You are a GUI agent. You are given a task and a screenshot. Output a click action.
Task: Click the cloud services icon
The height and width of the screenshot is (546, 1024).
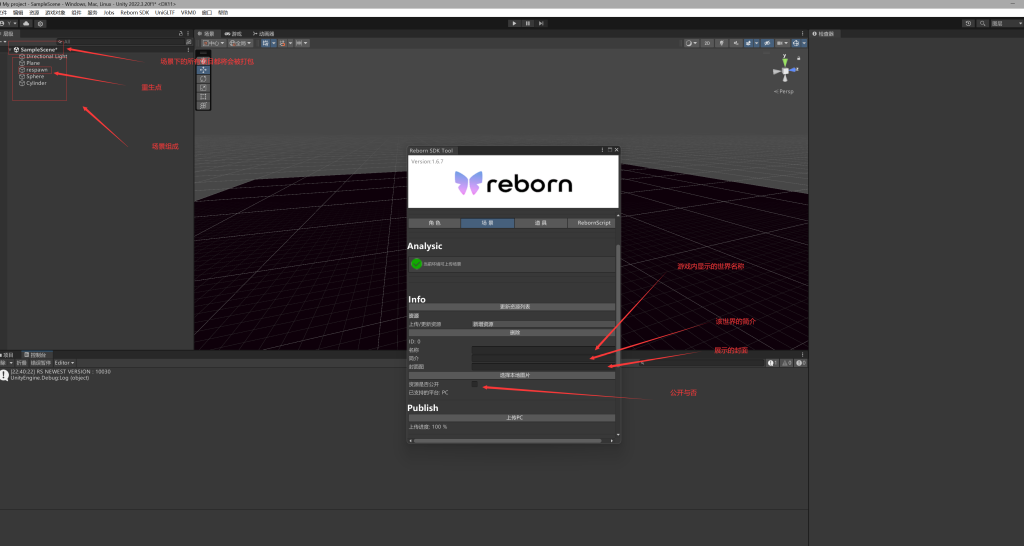(27, 23)
